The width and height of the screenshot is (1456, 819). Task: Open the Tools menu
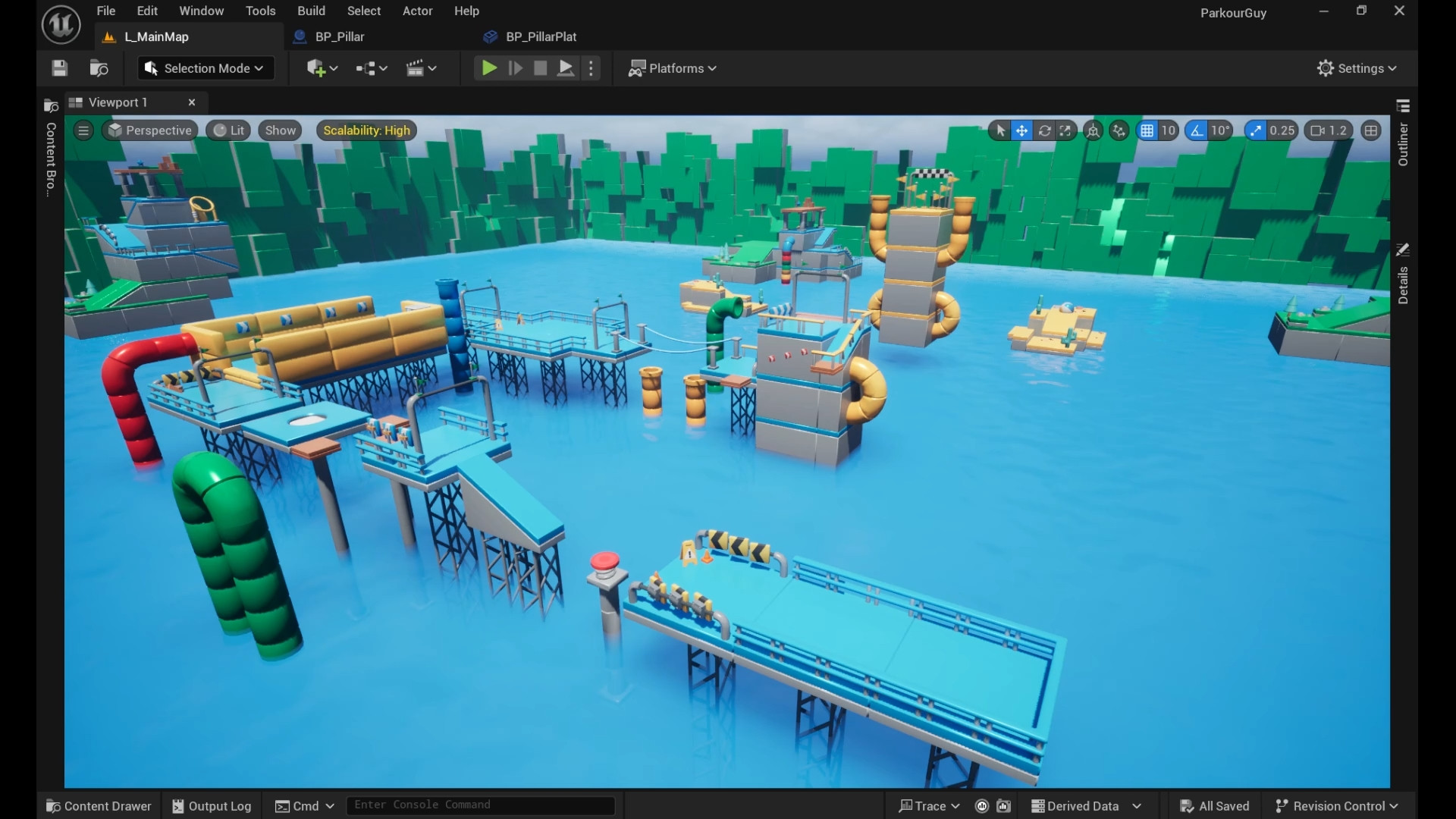coord(260,11)
